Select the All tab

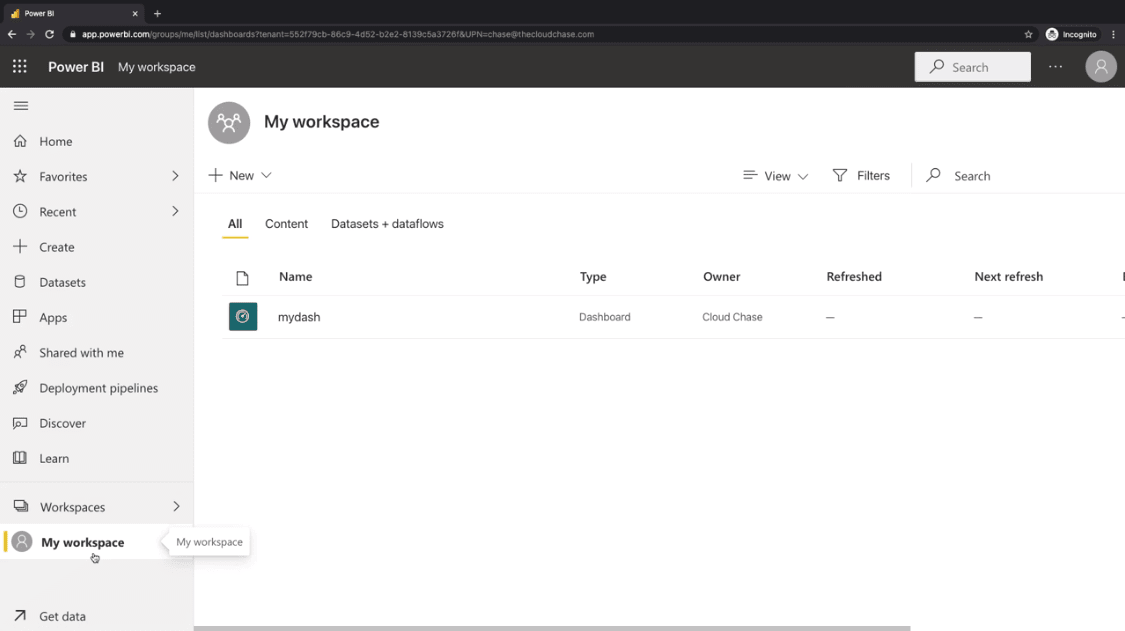pos(235,224)
